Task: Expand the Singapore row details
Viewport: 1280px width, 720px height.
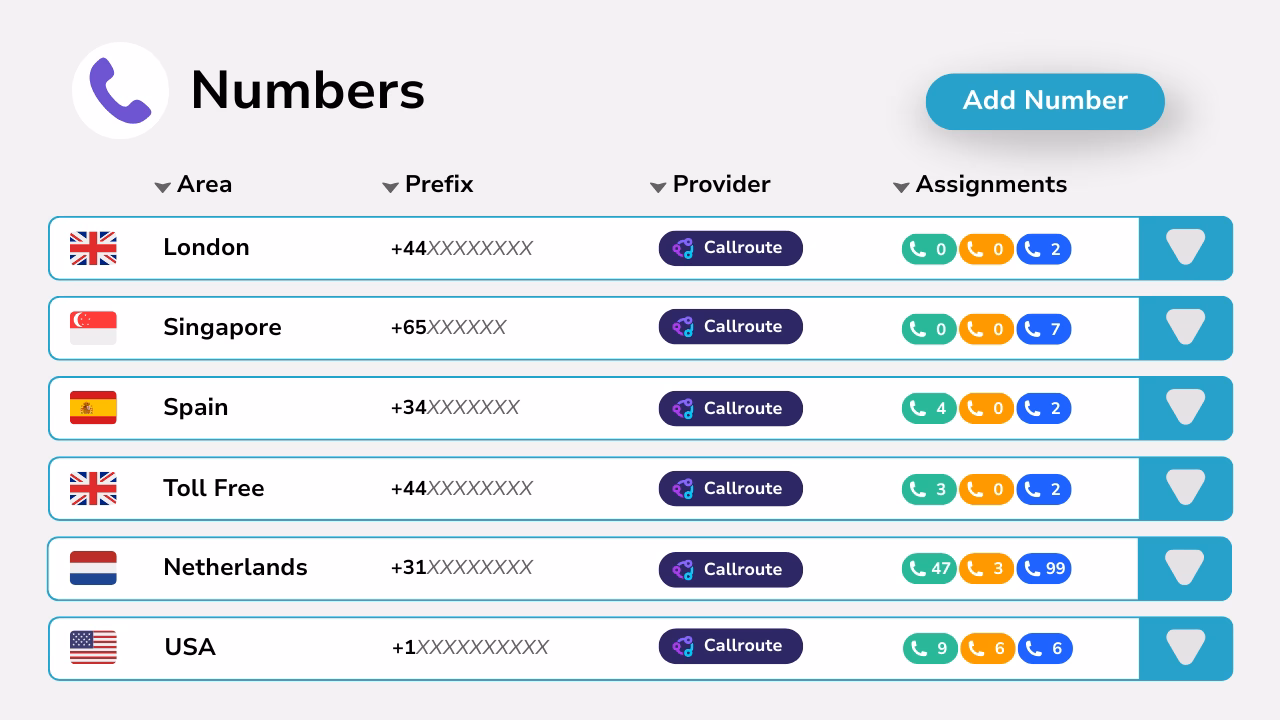Action: coord(1186,328)
